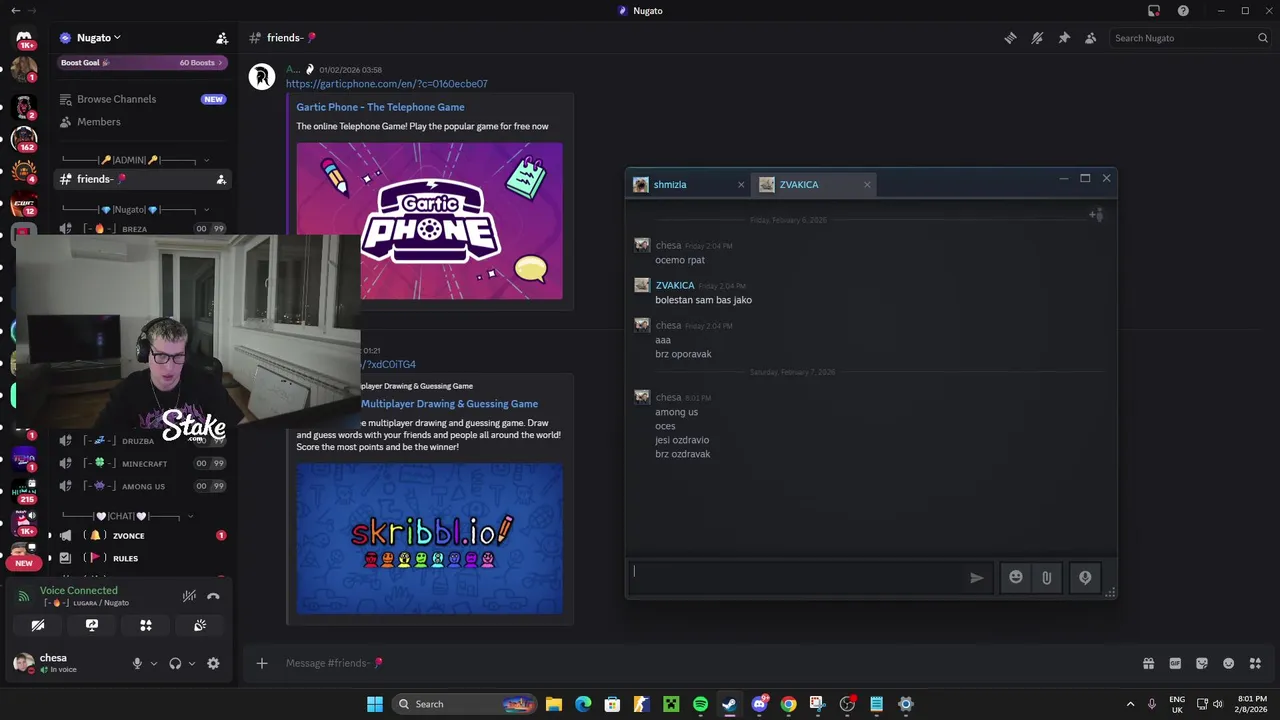Click the Search Nugato field
Viewport: 1280px width, 720px height.
[1190, 38]
